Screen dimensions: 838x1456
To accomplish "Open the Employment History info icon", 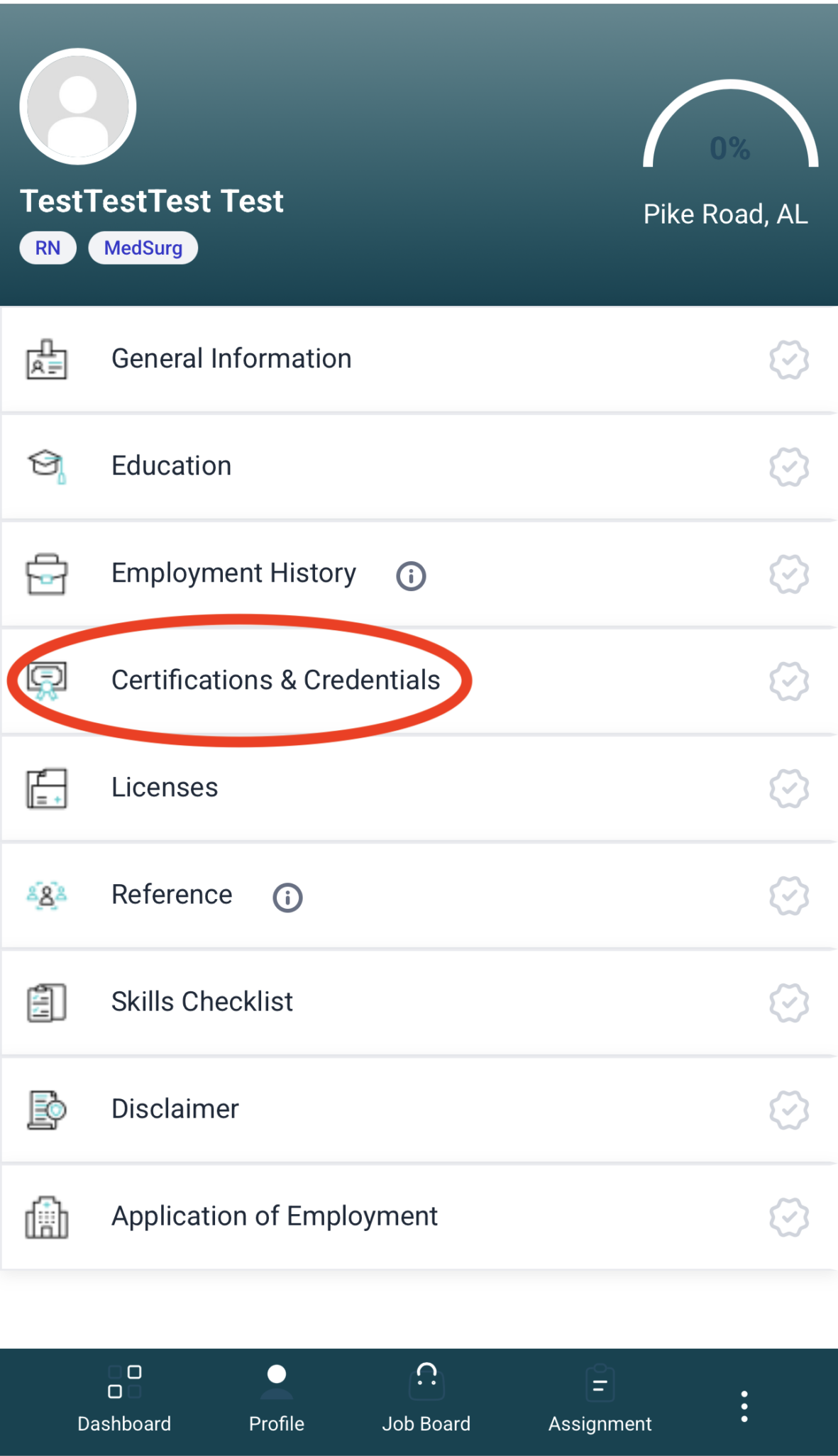I will (411, 575).
